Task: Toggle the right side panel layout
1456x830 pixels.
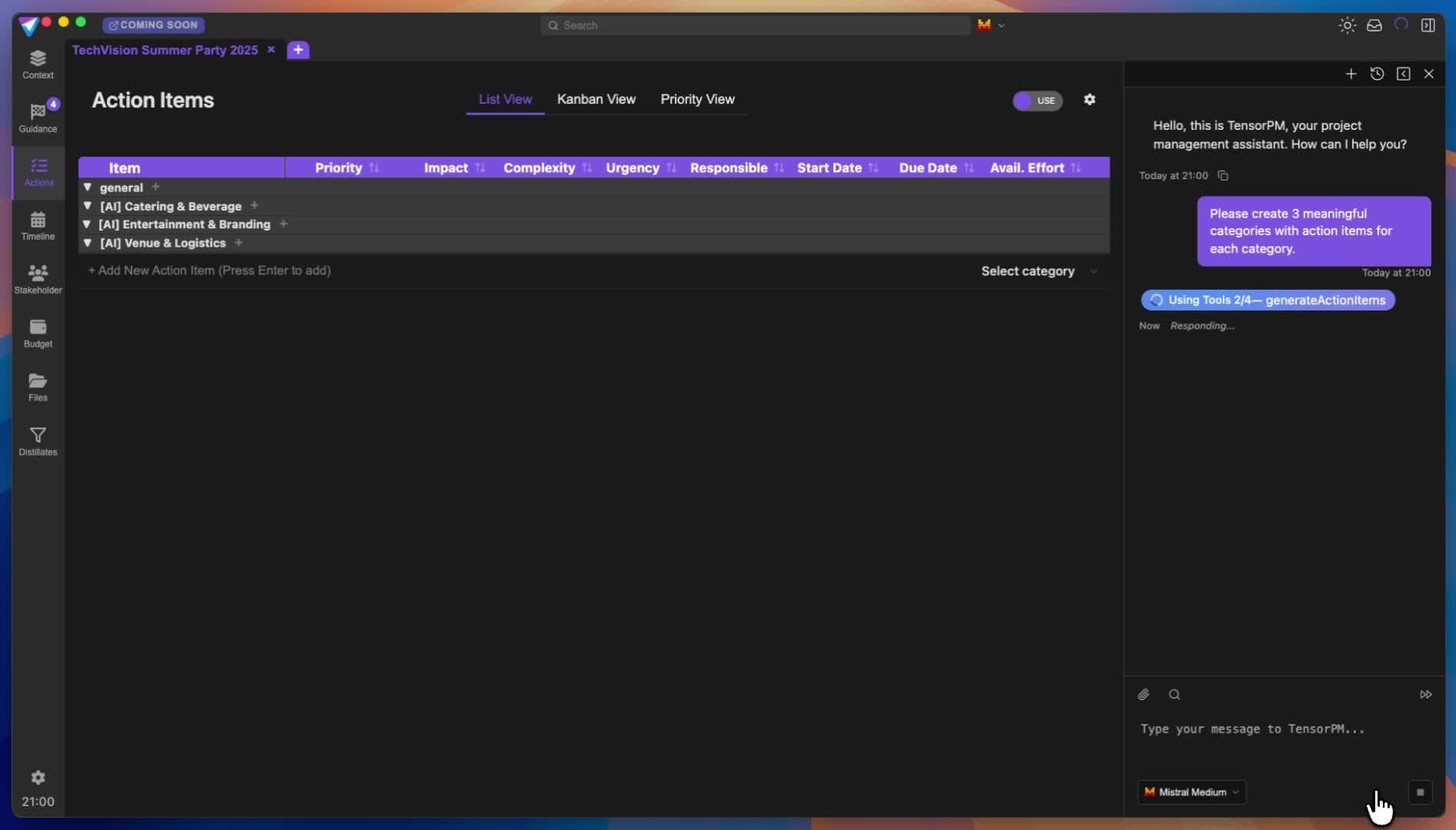Action: pyautogui.click(x=1428, y=25)
